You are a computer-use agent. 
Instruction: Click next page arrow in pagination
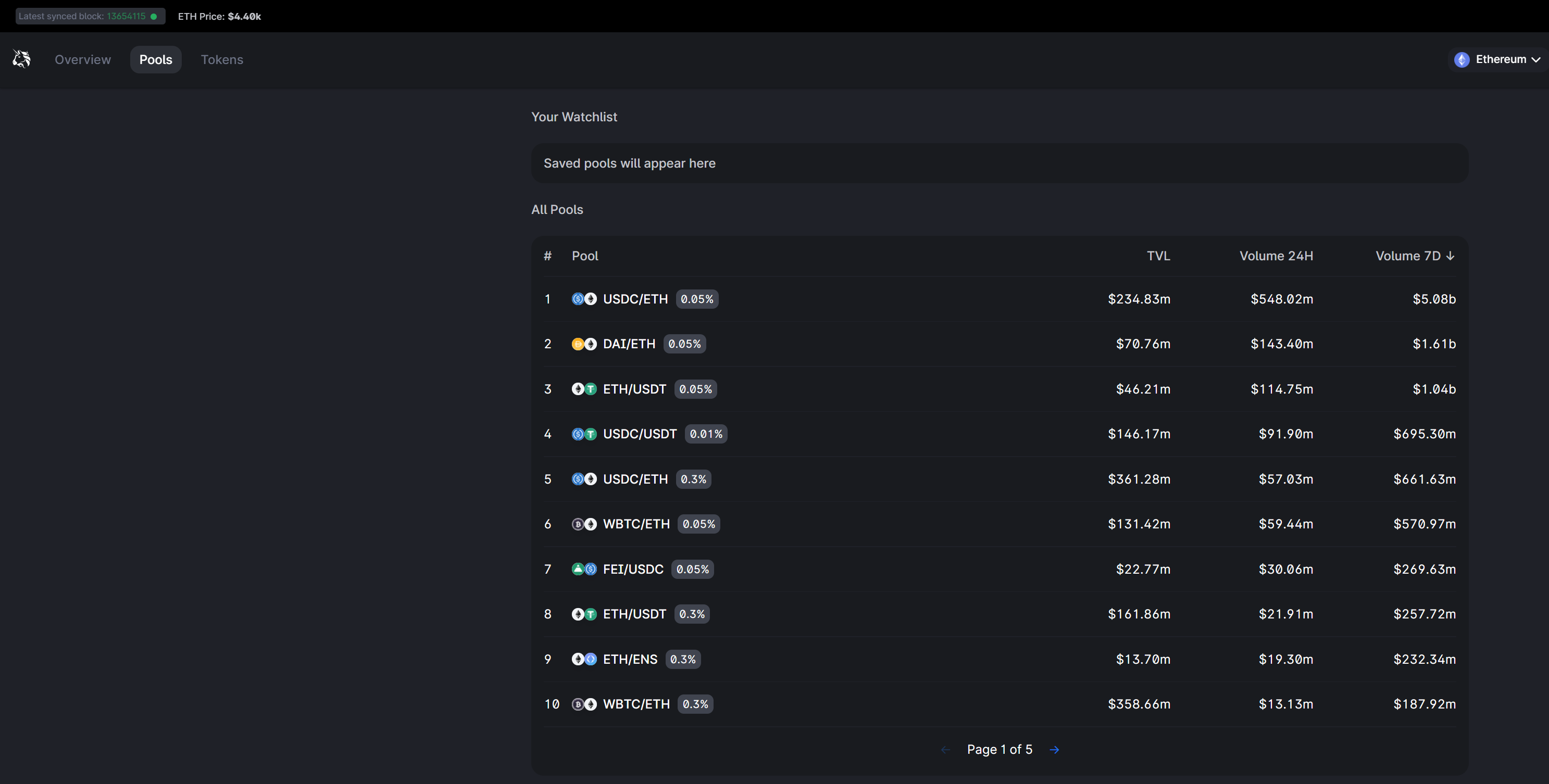[1054, 750]
